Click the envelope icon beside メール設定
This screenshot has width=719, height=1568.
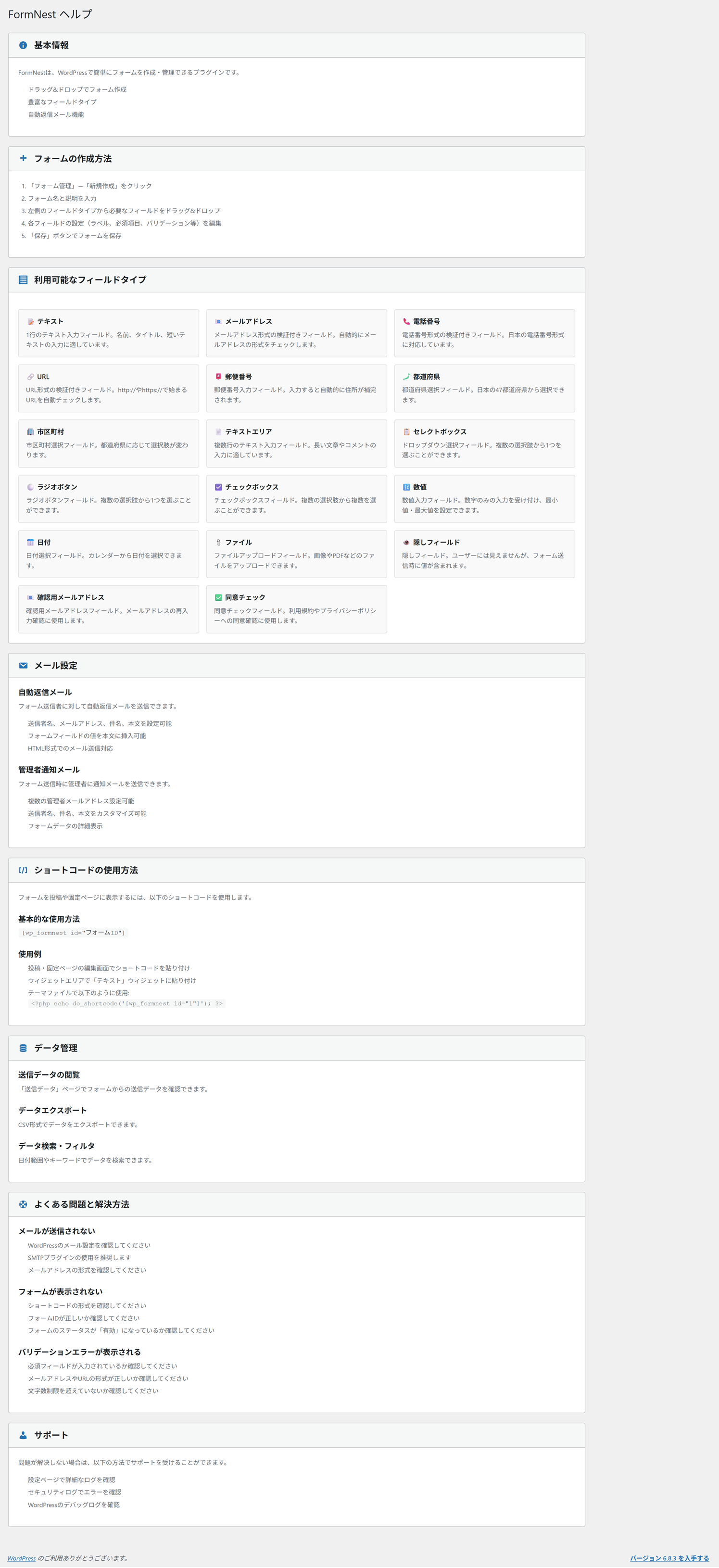(23, 665)
